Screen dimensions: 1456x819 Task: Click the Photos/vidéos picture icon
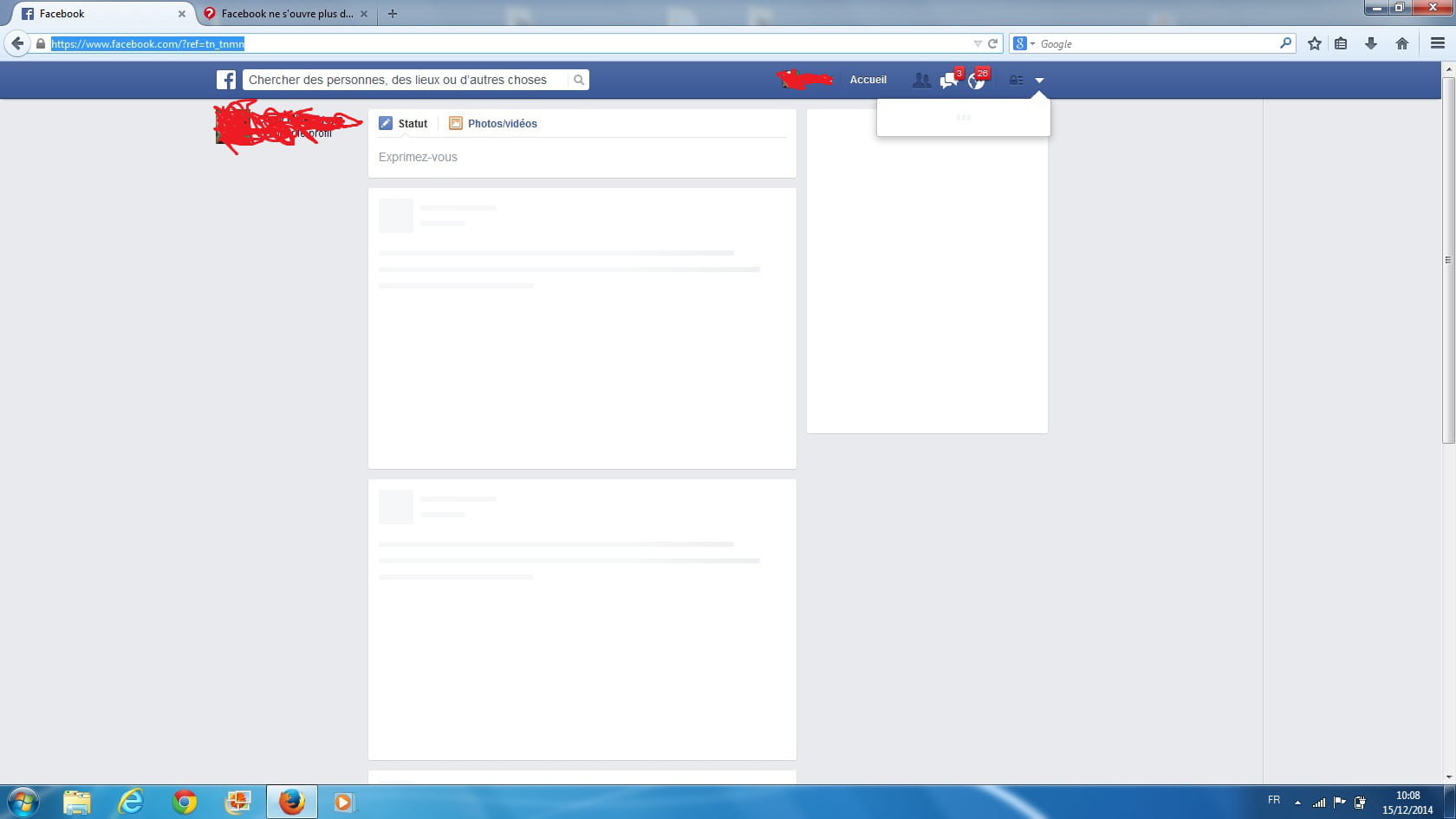coord(455,124)
